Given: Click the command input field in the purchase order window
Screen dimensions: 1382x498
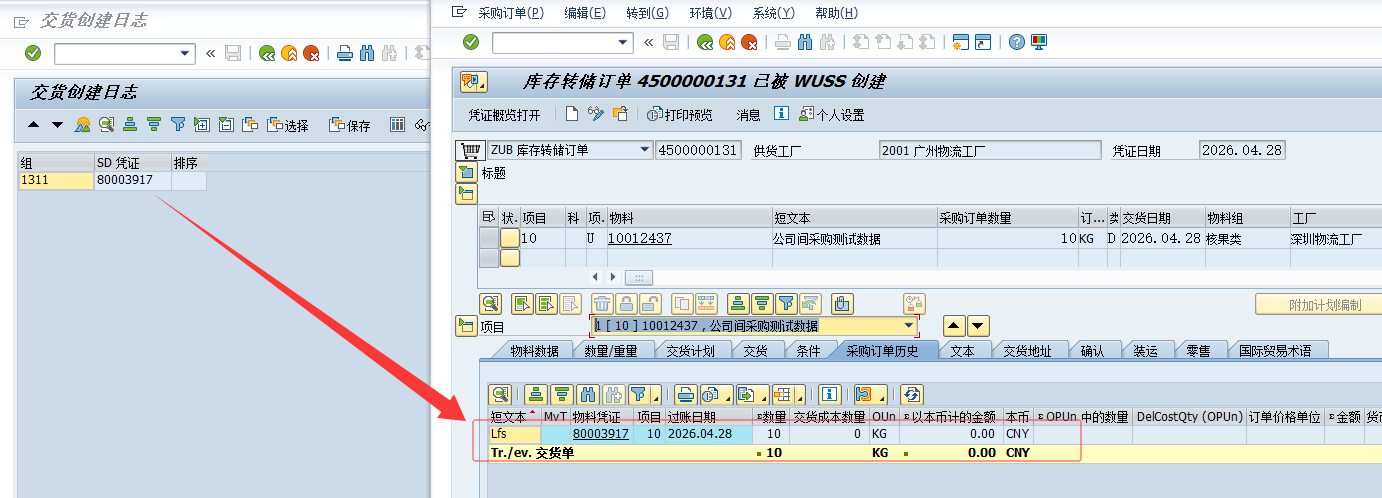Looking at the screenshot, I should (x=553, y=42).
